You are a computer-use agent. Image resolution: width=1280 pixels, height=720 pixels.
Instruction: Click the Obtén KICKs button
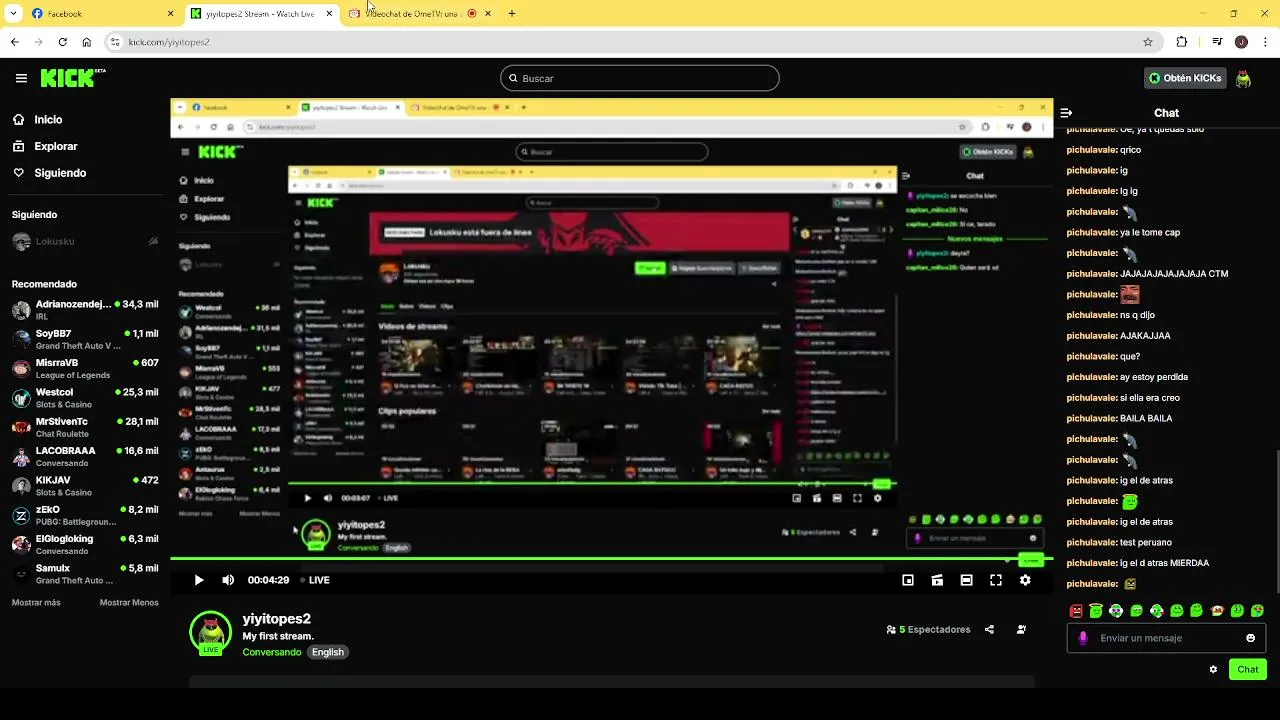click(1185, 78)
